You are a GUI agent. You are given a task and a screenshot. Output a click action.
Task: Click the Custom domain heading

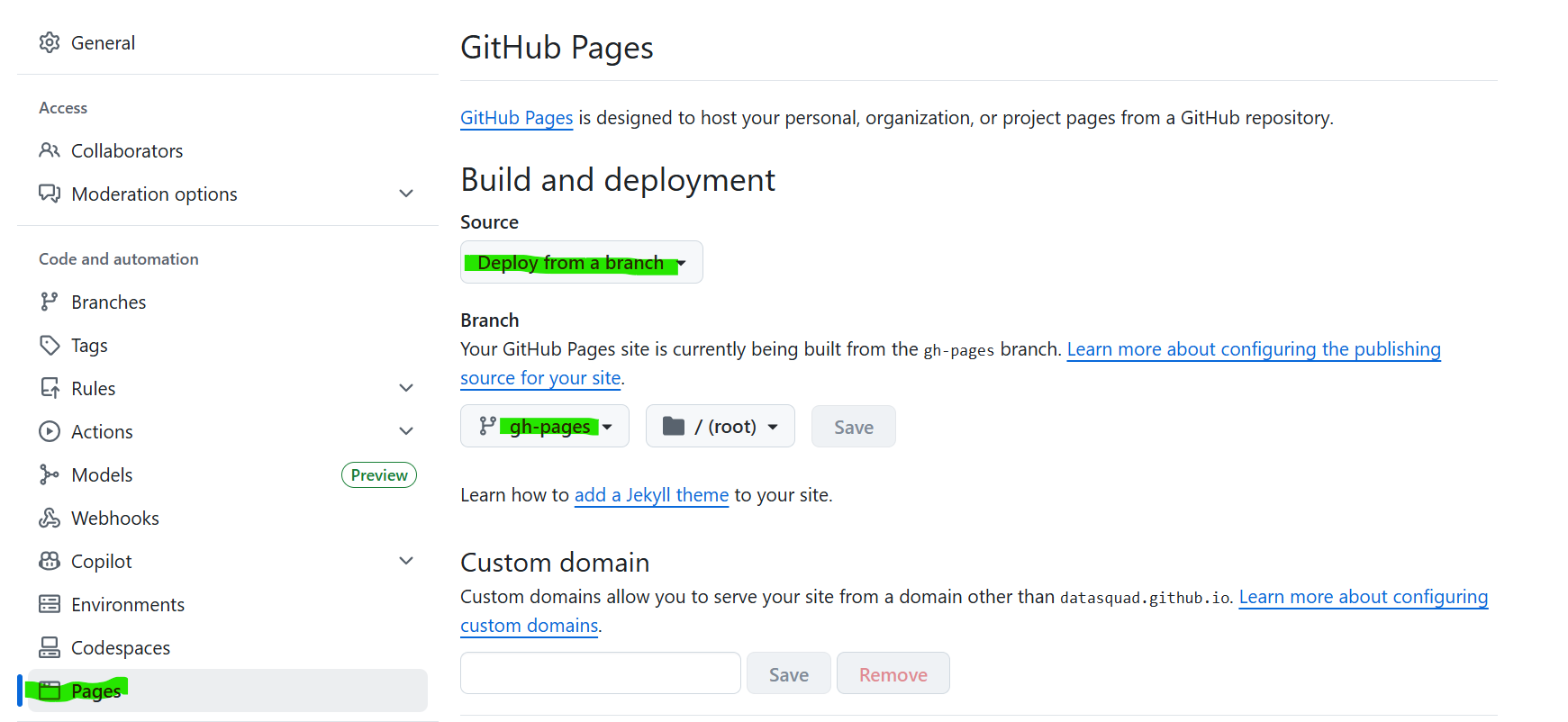coord(555,563)
